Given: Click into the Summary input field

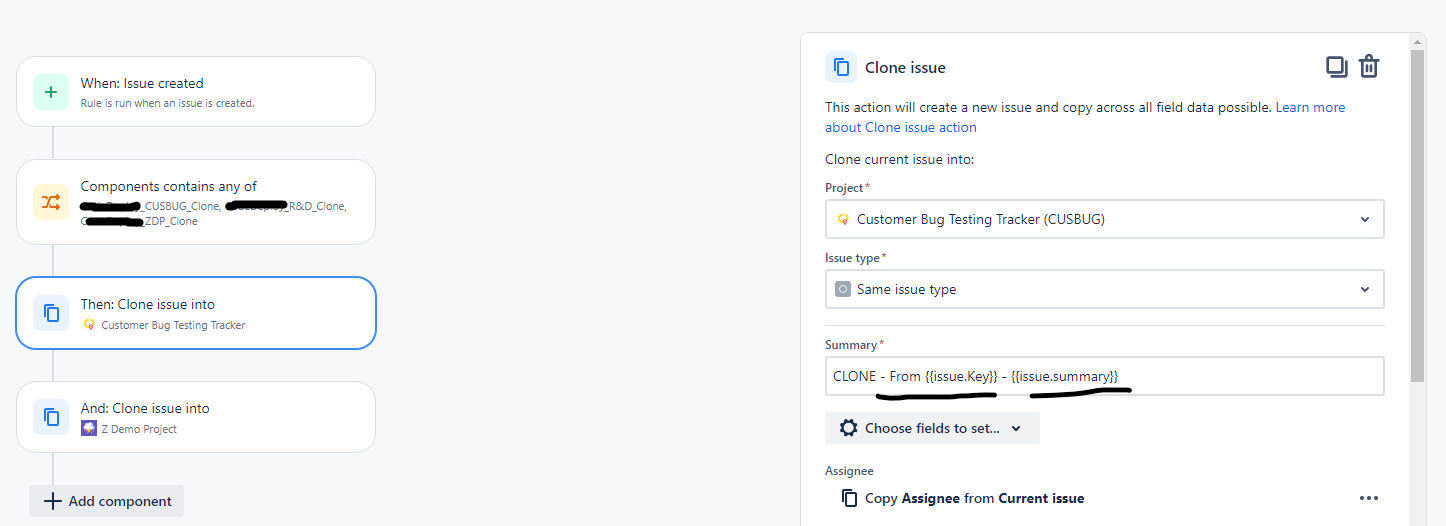Looking at the screenshot, I should [x=1104, y=376].
